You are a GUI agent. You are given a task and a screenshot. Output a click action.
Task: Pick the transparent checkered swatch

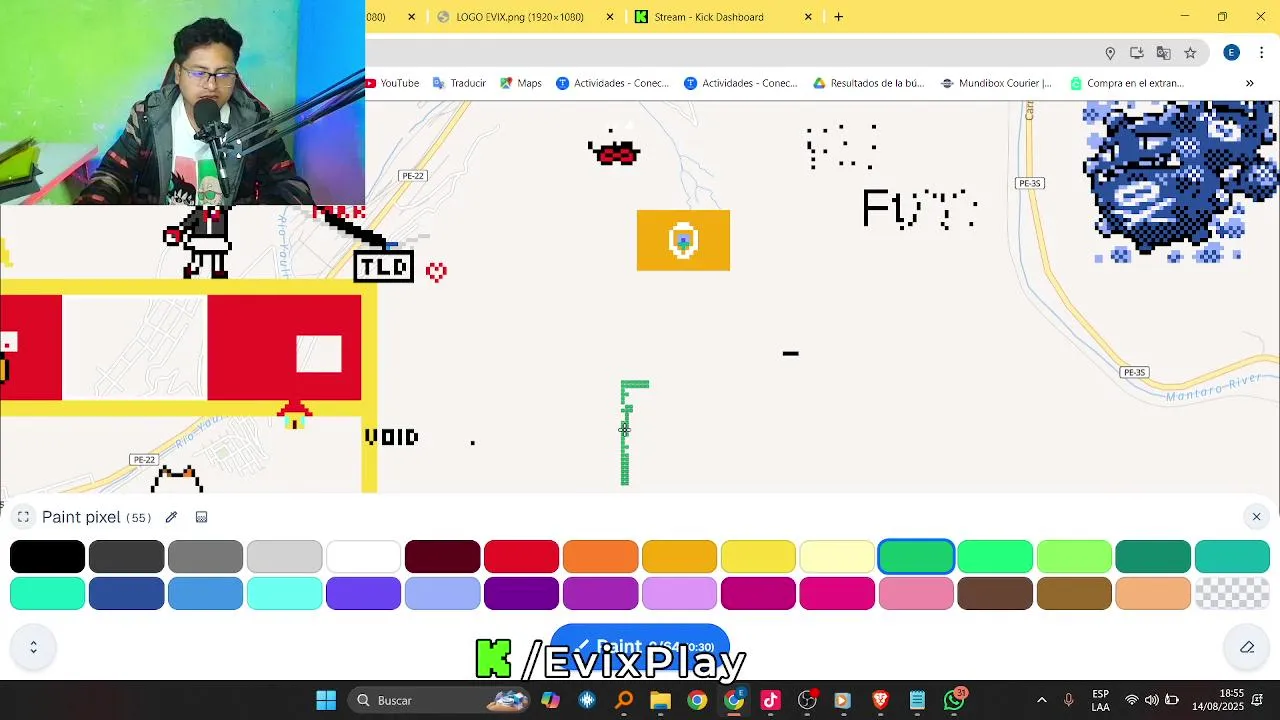1232,594
